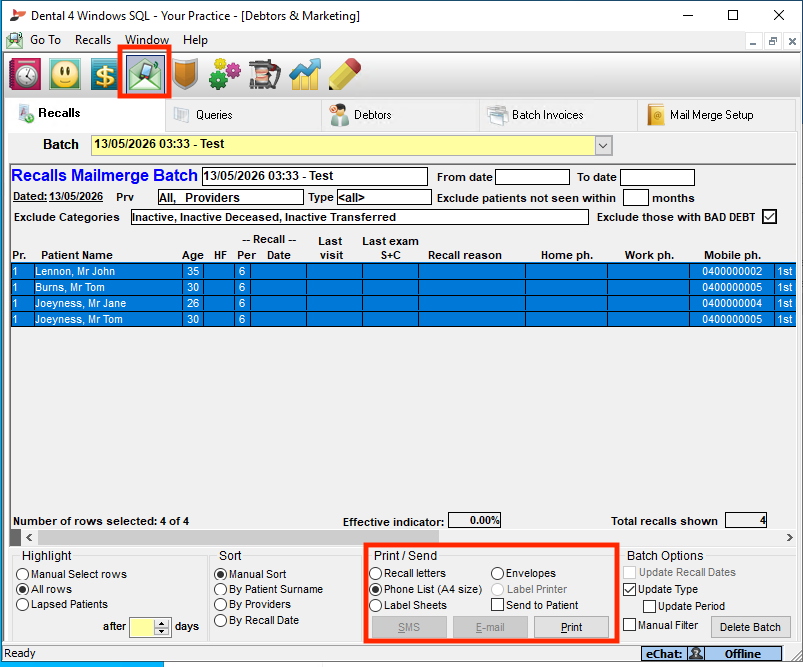Screen dimensions: 803x667
Task: Open the Window menu
Action: click(x=146, y=40)
